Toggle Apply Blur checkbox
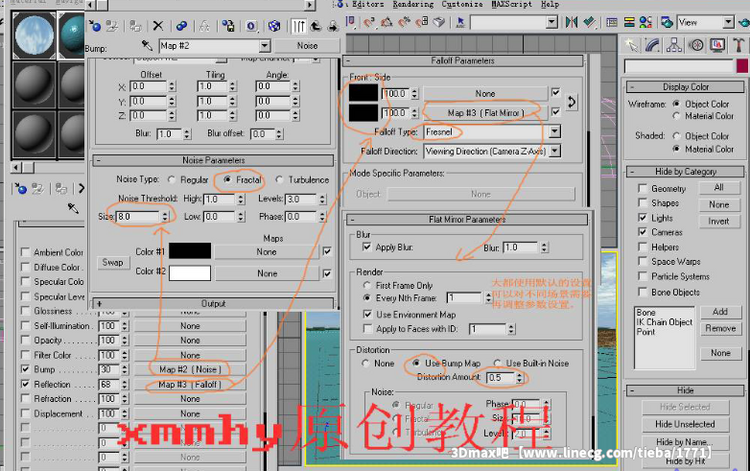The height and width of the screenshot is (471, 750). [x=367, y=247]
